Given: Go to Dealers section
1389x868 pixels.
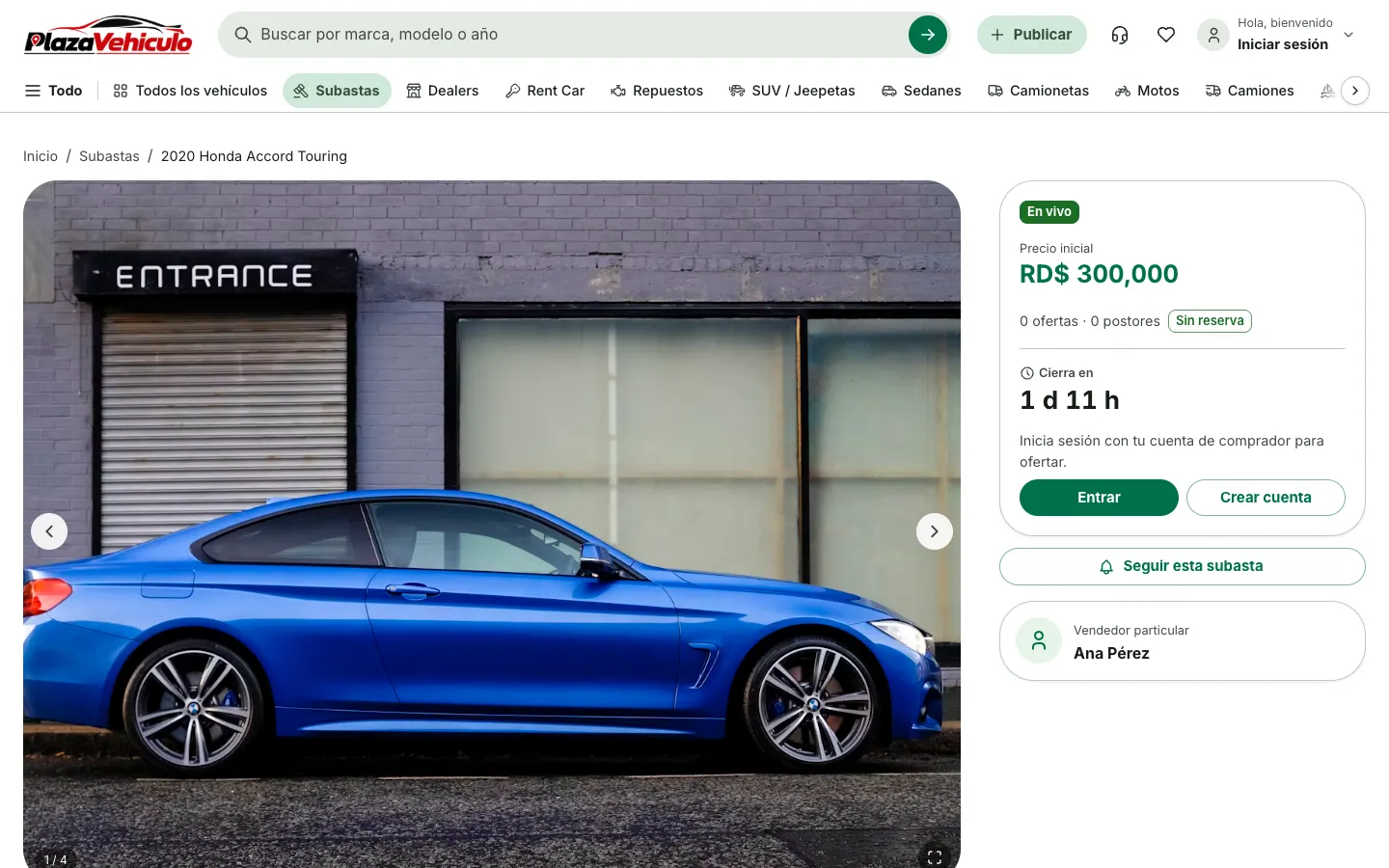Looking at the screenshot, I should 443,91.
